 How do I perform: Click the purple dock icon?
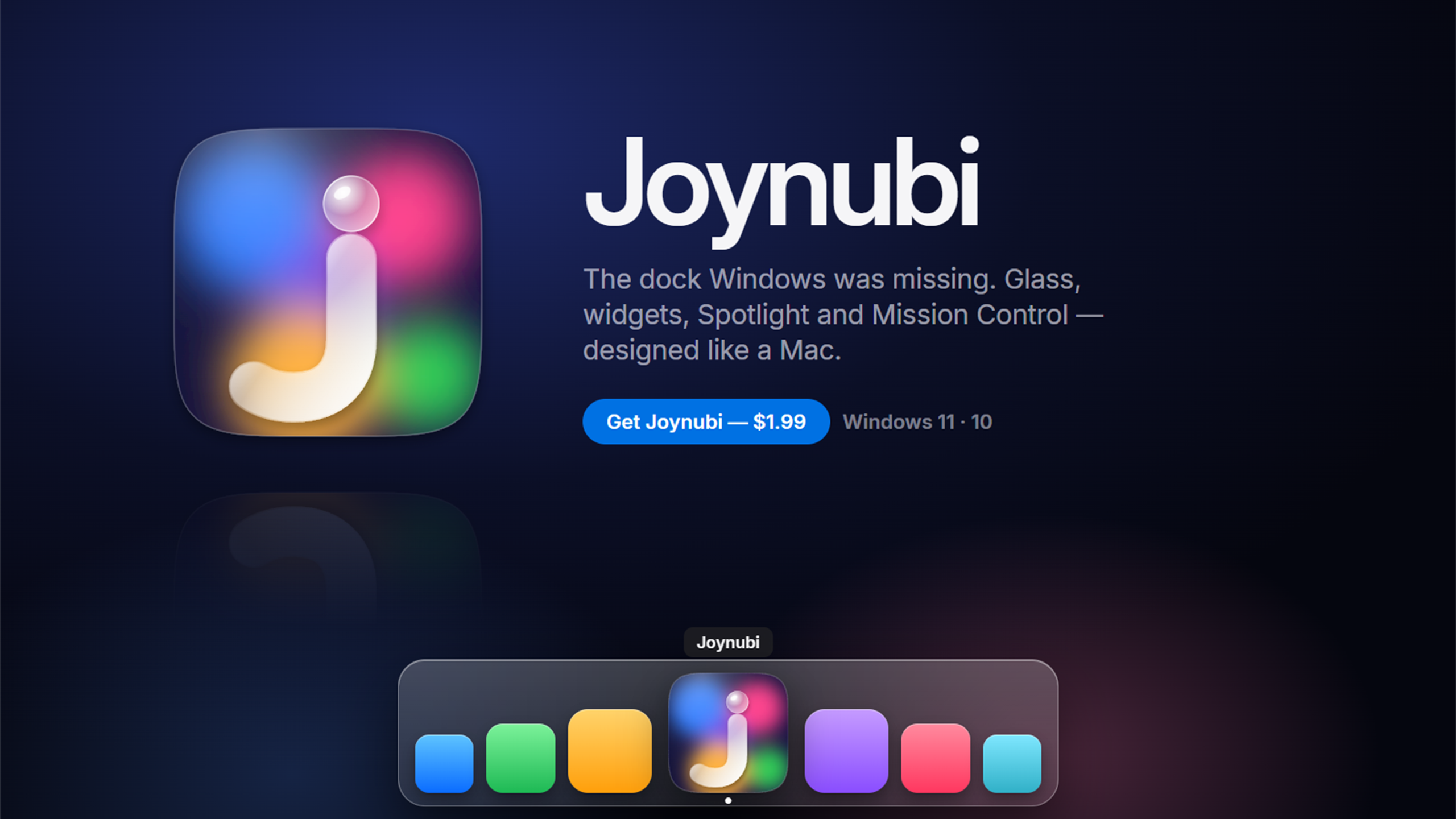coord(846,751)
